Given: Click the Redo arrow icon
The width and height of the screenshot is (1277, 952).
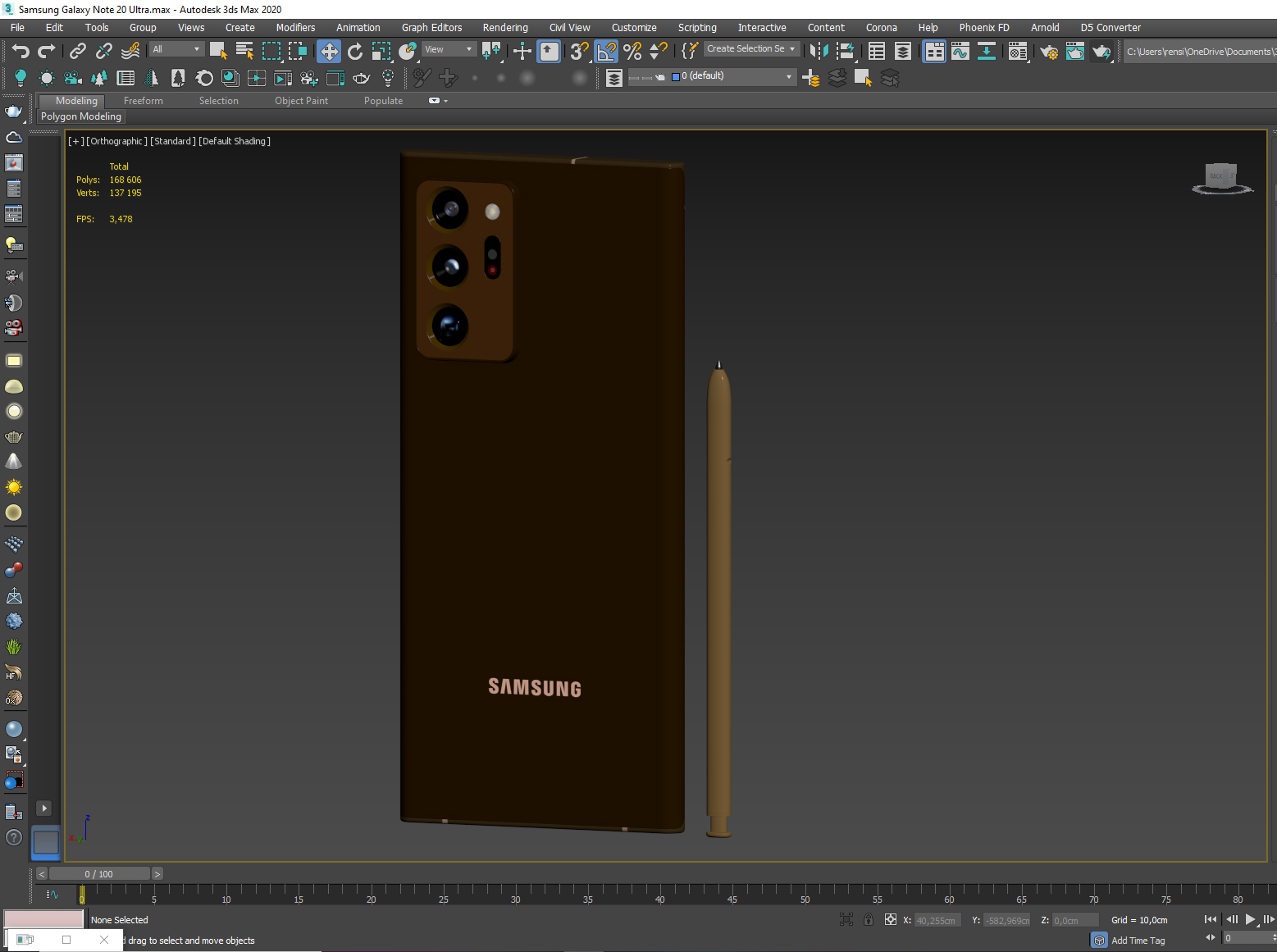Looking at the screenshot, I should [47, 51].
